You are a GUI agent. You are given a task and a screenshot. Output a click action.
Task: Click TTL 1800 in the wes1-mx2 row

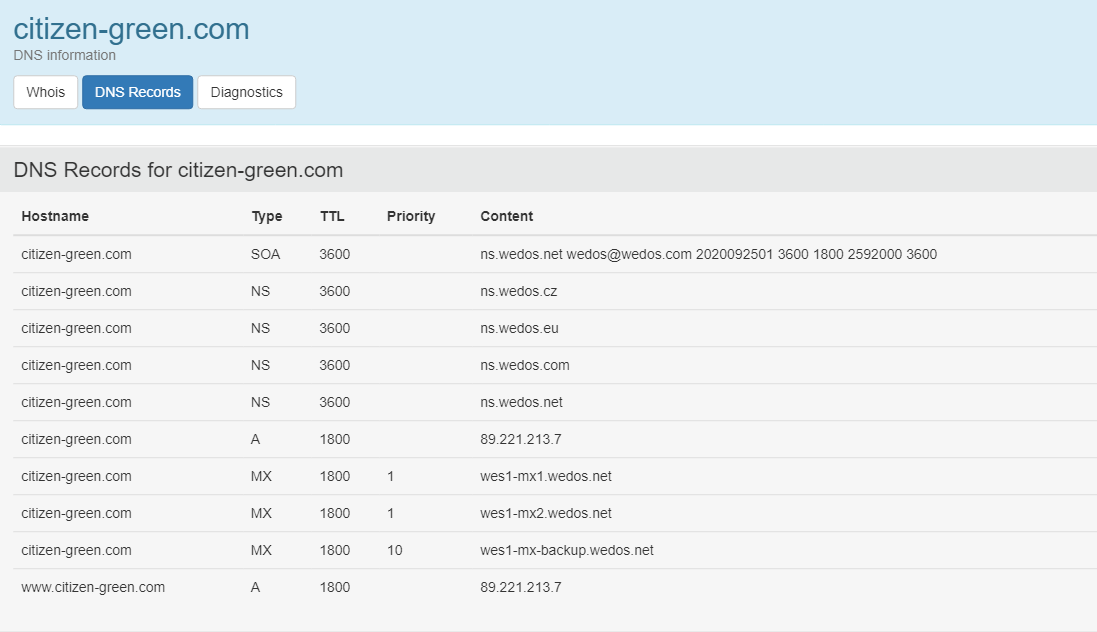(x=334, y=514)
